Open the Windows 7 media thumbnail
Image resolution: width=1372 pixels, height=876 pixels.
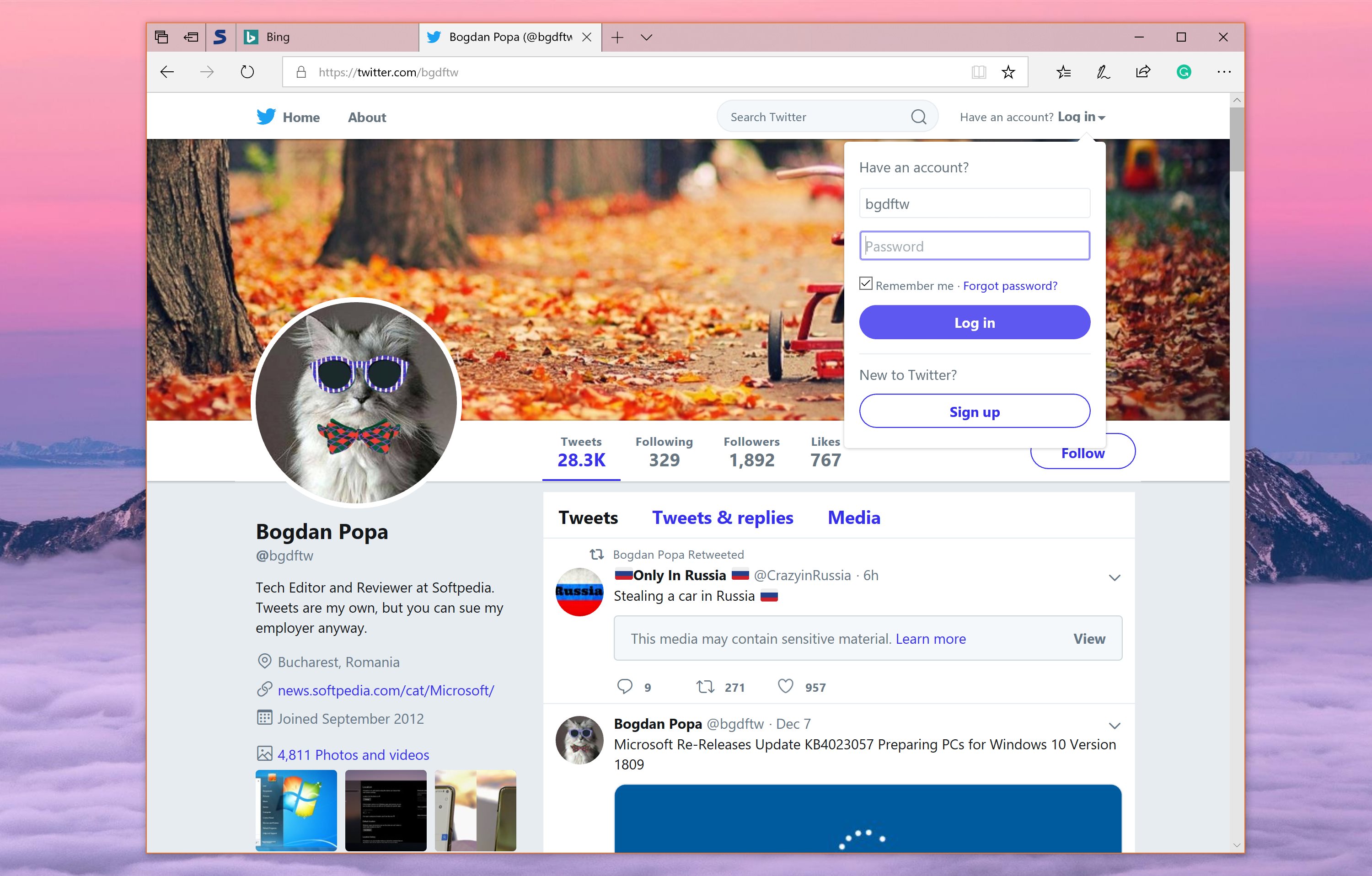296,811
